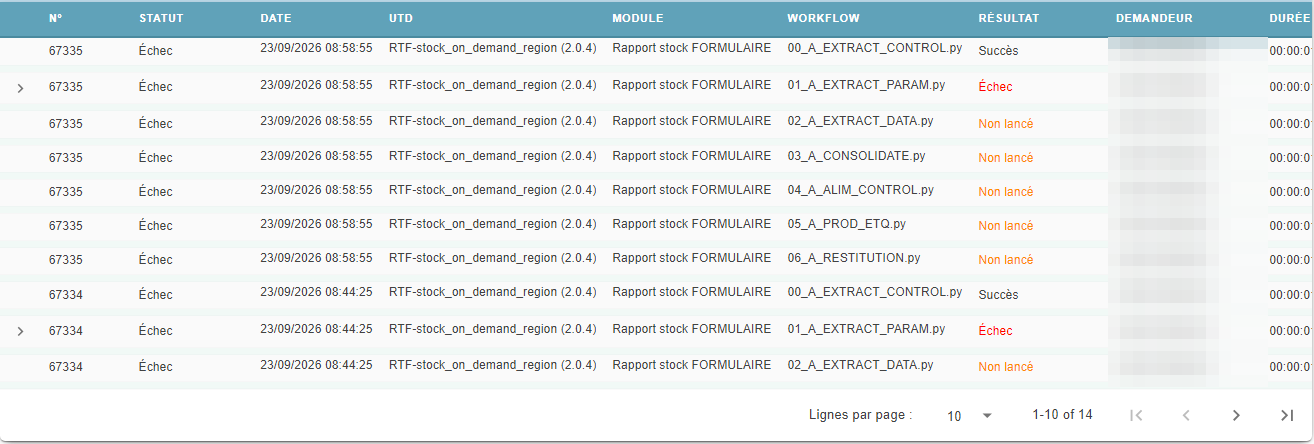Viewport: 1314px width, 444px height.
Task: Sort by the STATUT column header
Action: (x=160, y=18)
